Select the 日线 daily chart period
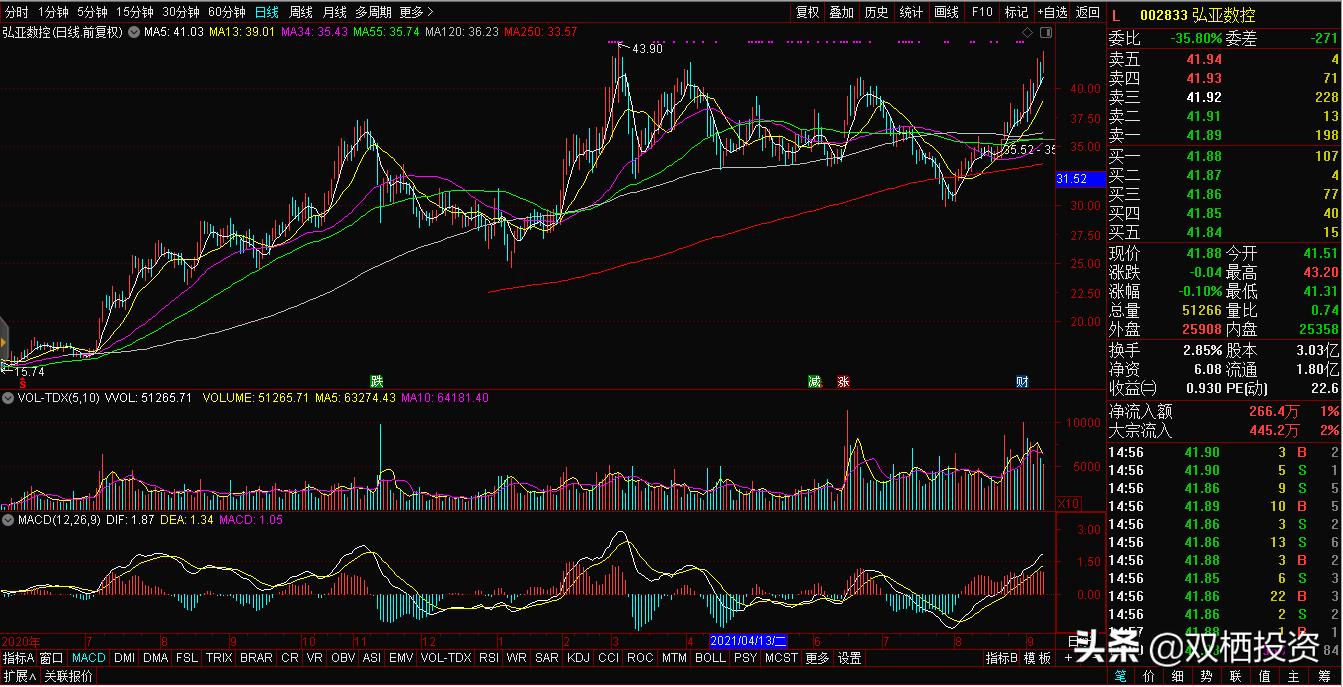The height and width of the screenshot is (687, 1343). [267, 12]
